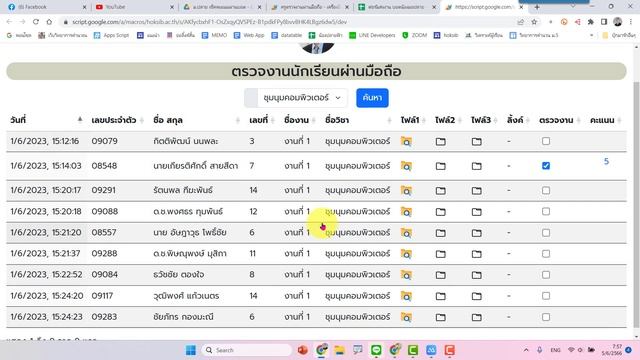This screenshot has width=640, height=360.
Task: Check the grading box for student 09088
Action: 546,211
